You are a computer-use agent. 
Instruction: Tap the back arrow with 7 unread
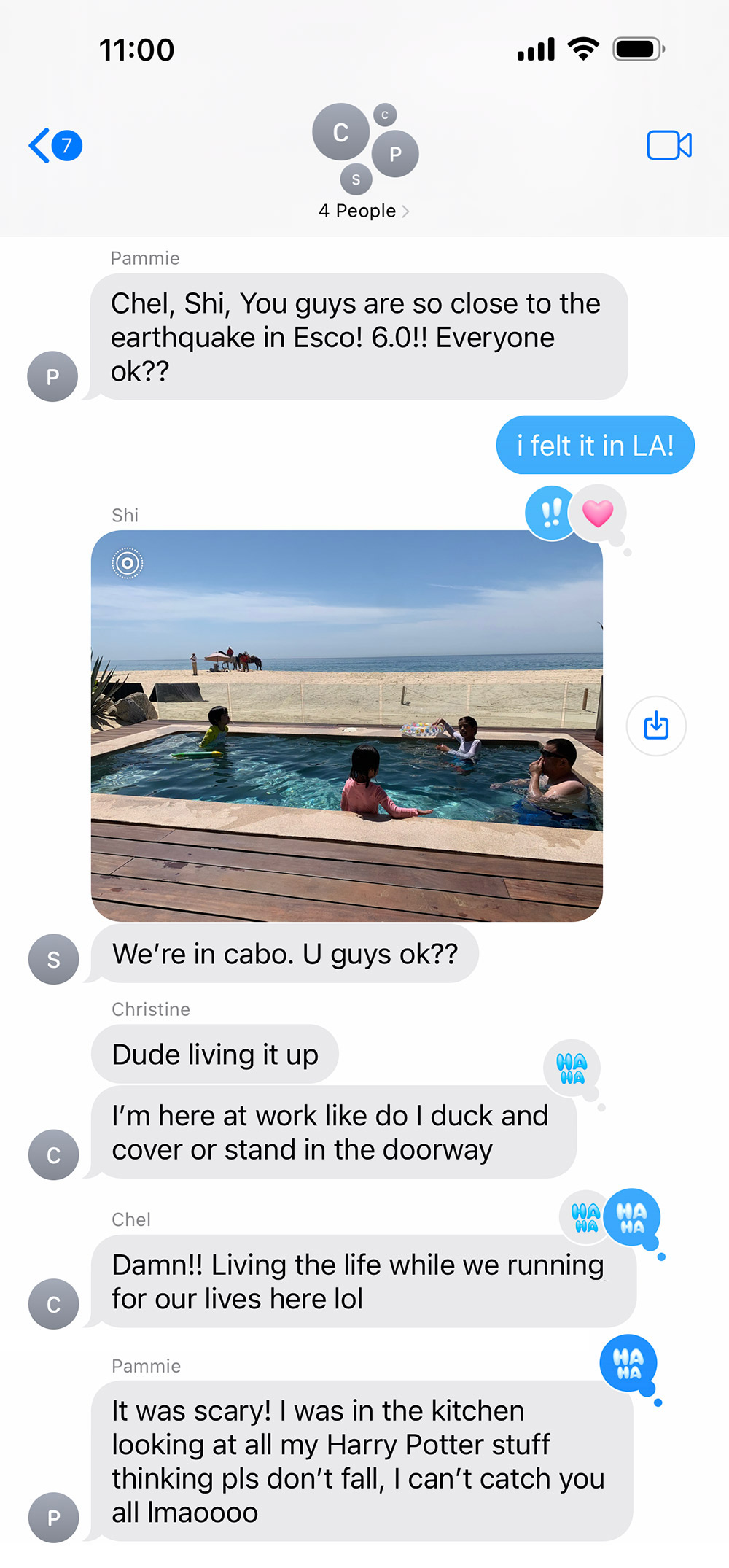pyautogui.click(x=55, y=146)
